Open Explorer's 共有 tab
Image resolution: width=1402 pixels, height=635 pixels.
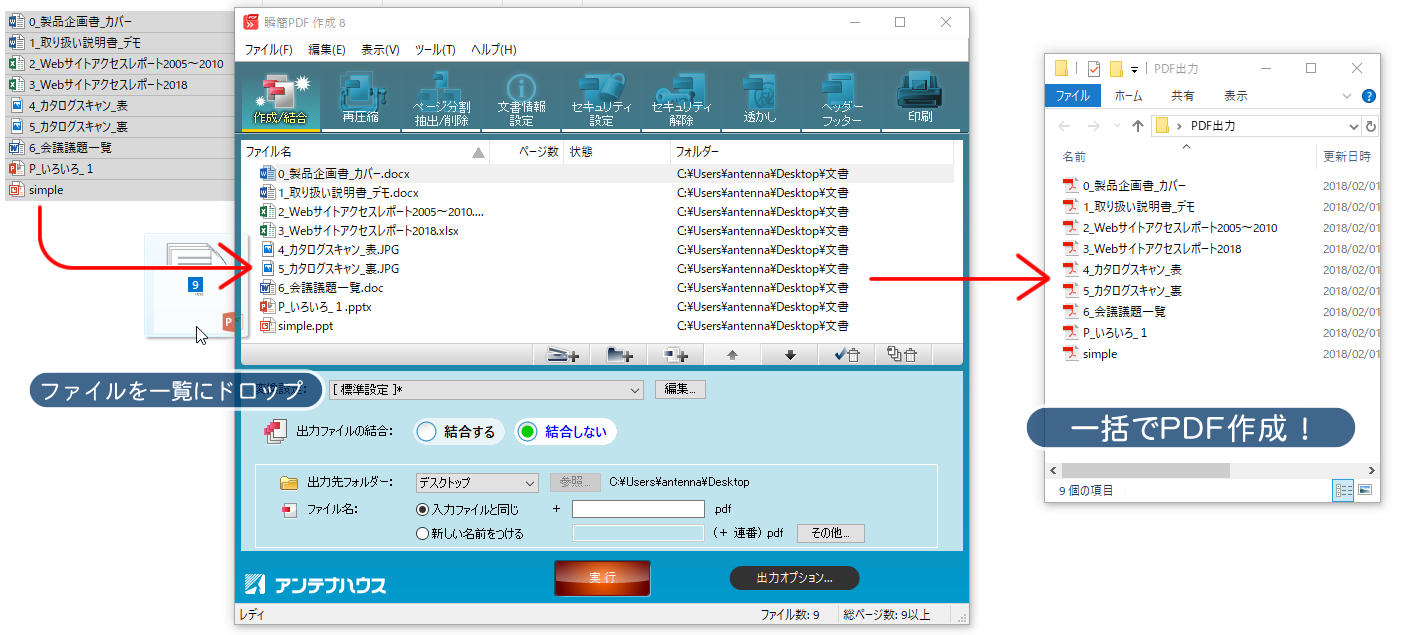point(1183,96)
